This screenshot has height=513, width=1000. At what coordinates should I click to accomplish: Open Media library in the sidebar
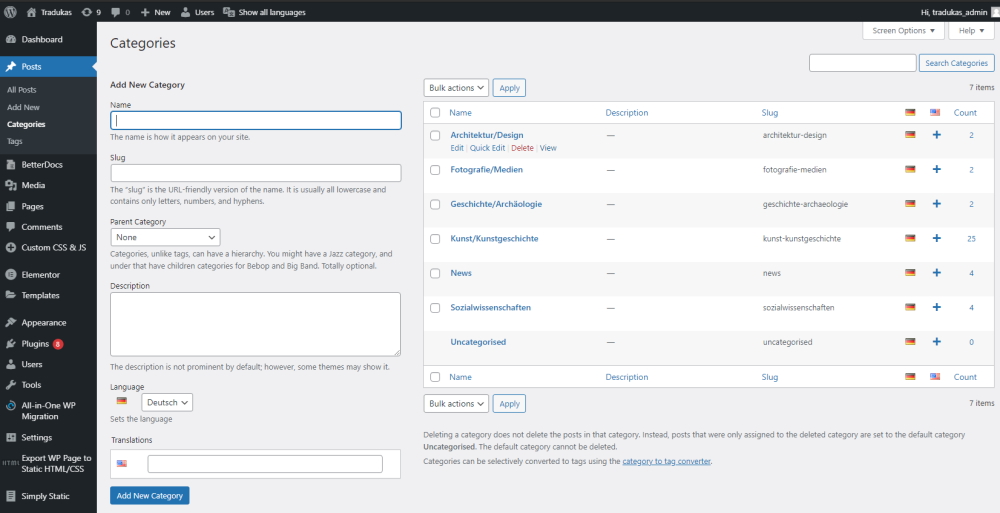(x=48, y=185)
